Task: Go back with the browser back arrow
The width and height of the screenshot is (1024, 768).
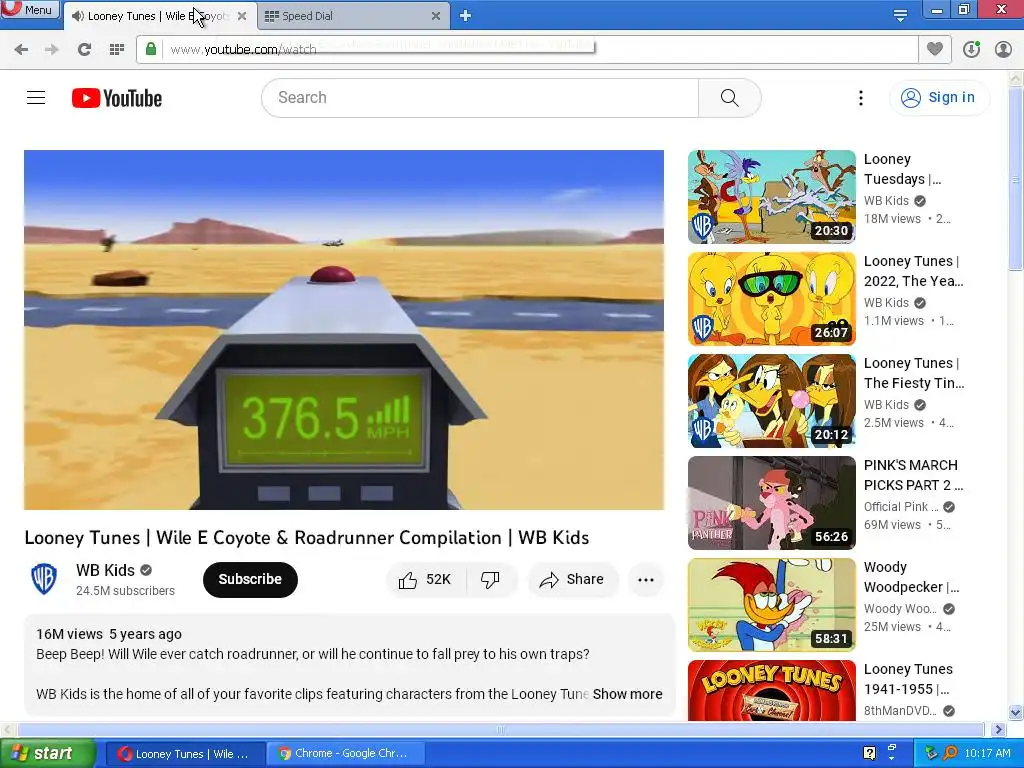Action: [x=21, y=50]
